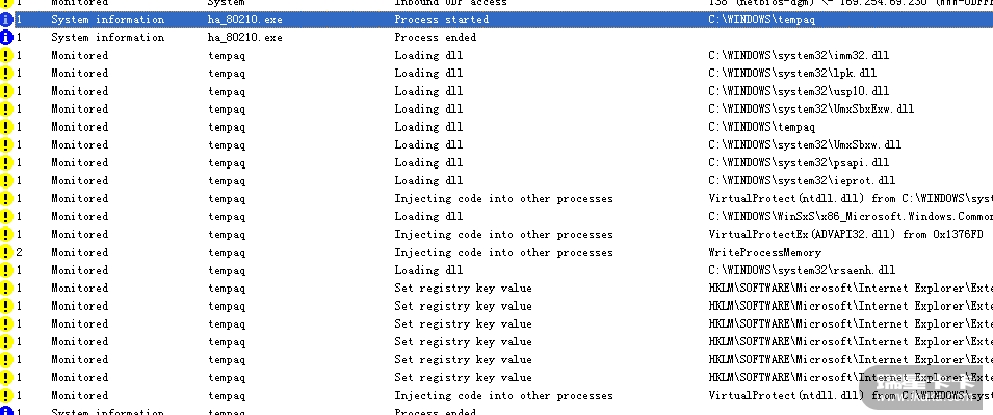Screen dimensions: 993x415
Task: Click info icon of ha_80210.exe Process ended row
Action: tap(6, 37)
